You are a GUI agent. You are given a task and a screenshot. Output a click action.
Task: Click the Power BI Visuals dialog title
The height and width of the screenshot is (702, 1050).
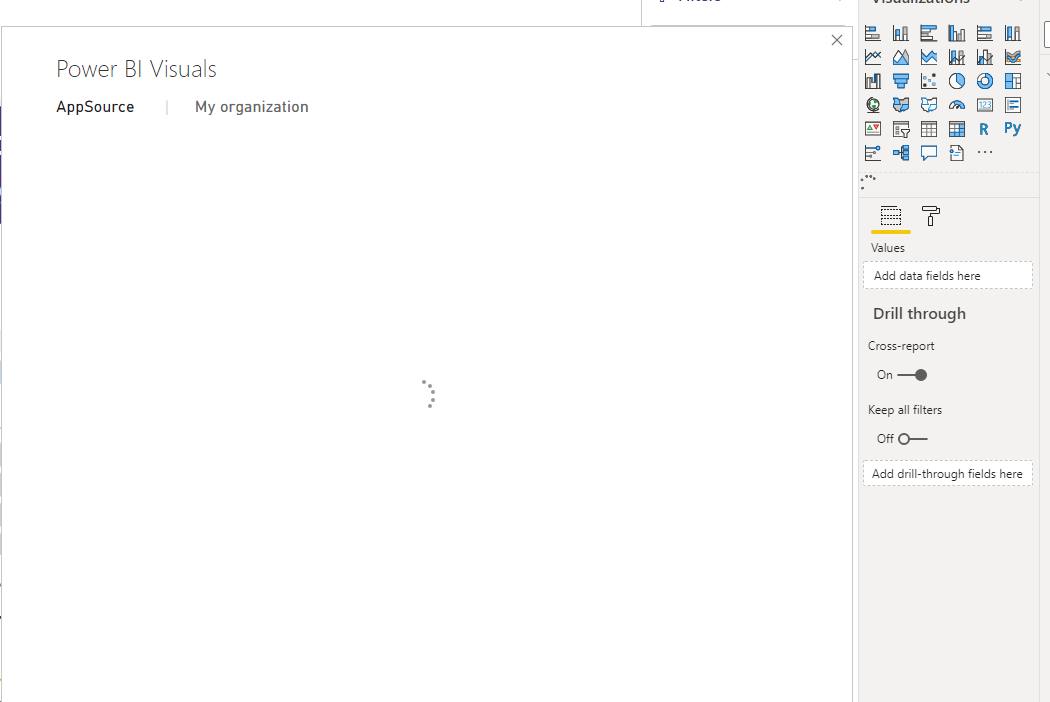pos(137,69)
